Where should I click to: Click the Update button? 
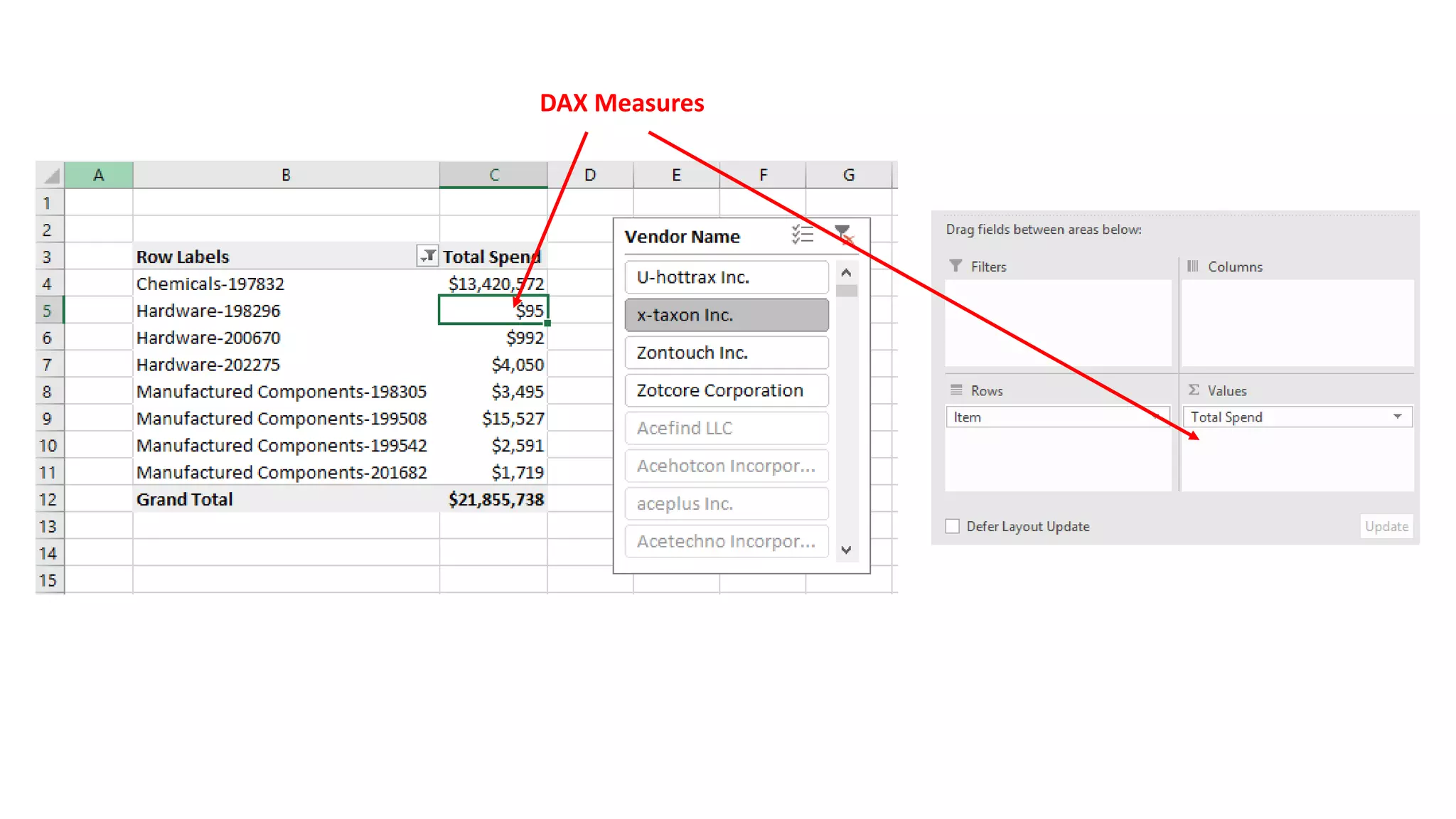pos(1386,526)
